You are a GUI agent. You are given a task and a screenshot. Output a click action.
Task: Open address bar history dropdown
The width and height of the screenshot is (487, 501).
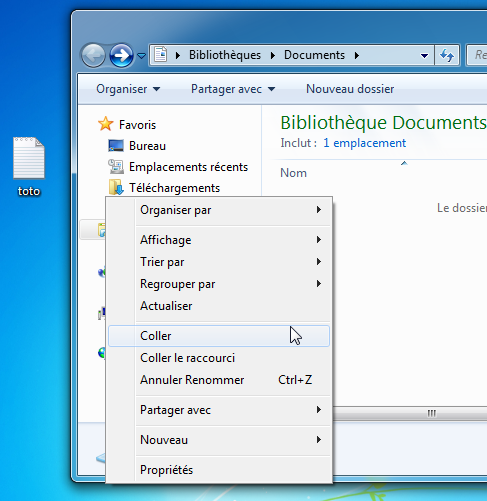click(424, 56)
